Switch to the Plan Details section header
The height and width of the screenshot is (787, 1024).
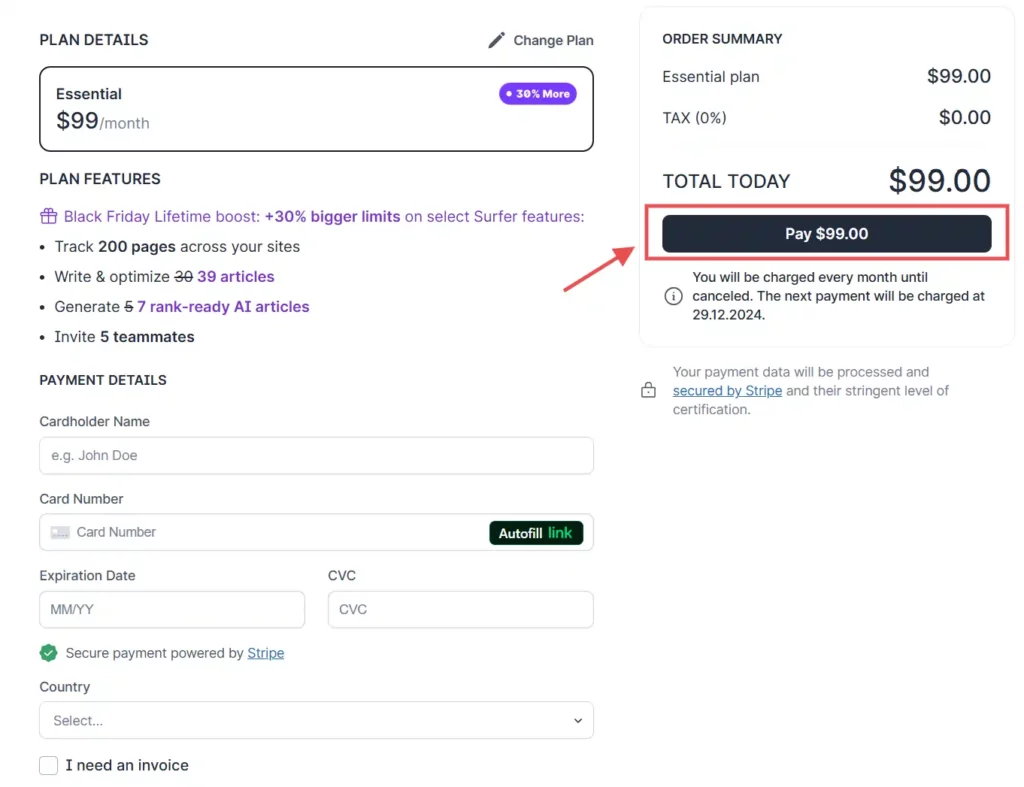coord(93,40)
